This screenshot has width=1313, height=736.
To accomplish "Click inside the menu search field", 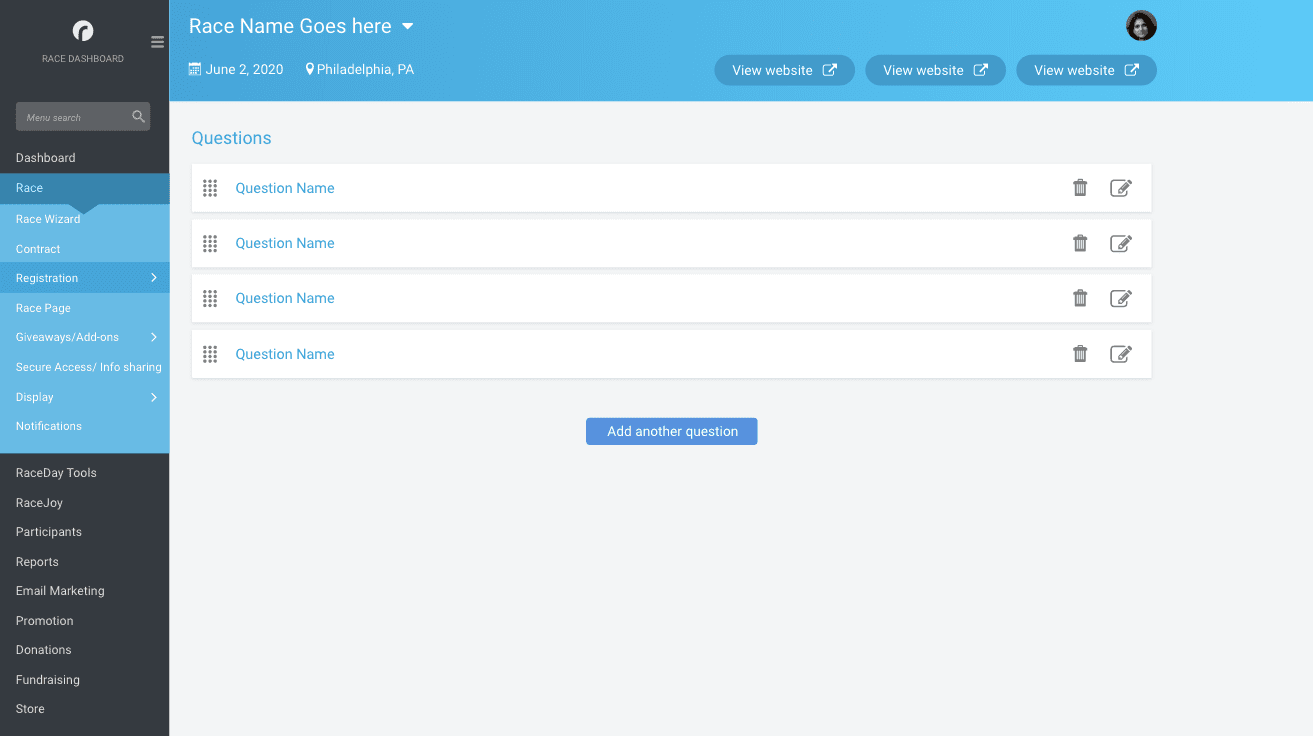I will tap(70, 116).
